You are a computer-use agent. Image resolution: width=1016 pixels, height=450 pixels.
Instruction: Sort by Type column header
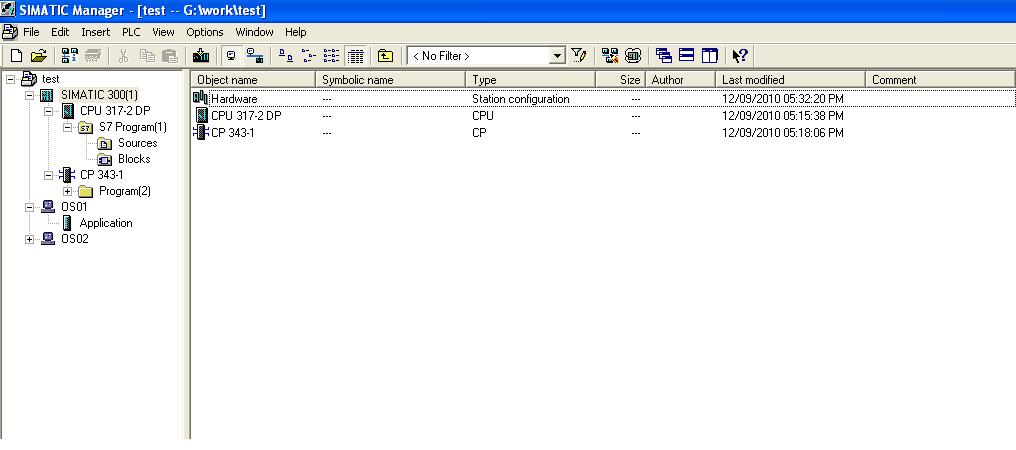point(530,79)
